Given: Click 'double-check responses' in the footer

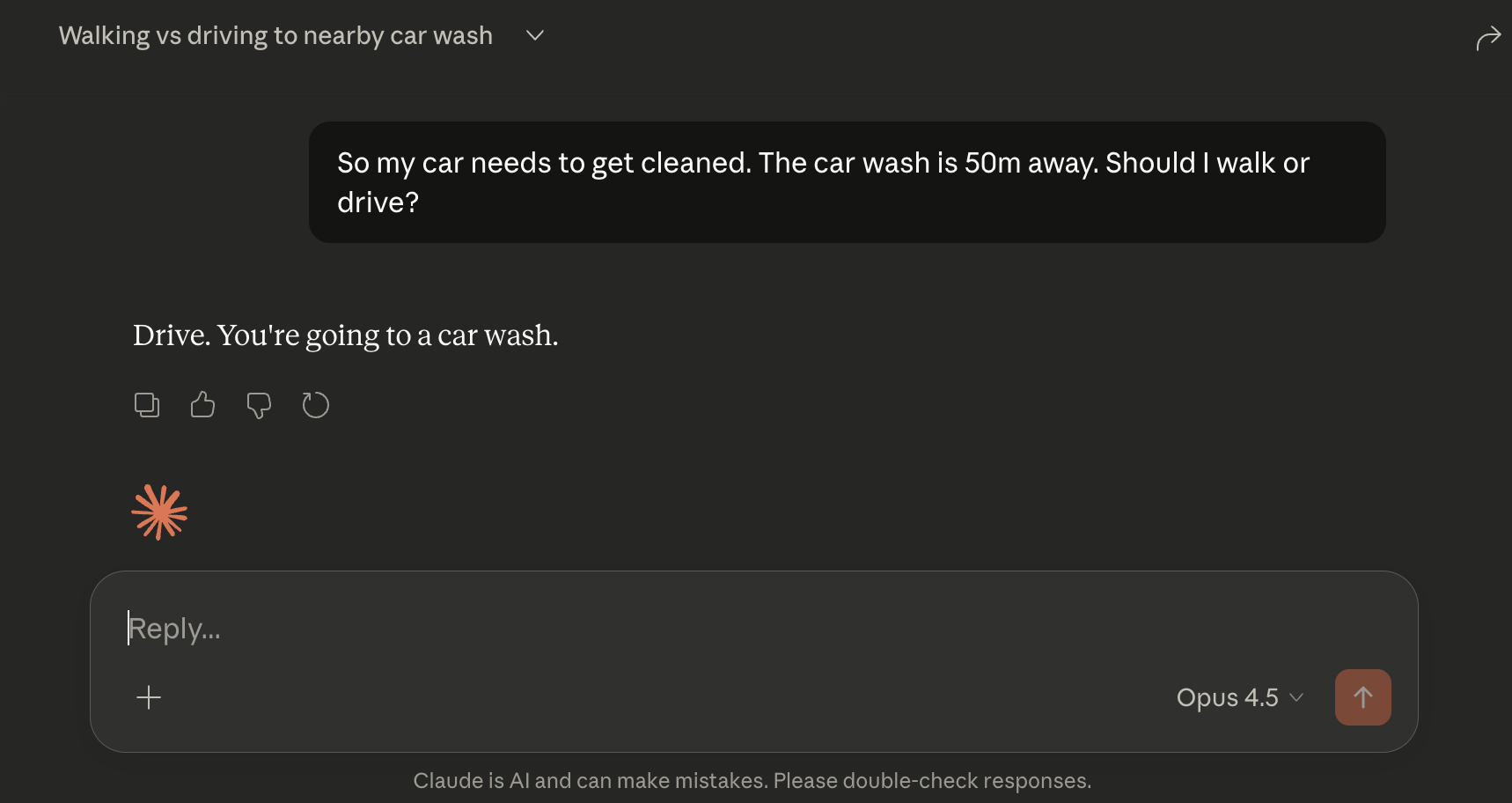Looking at the screenshot, I should tap(965, 781).
